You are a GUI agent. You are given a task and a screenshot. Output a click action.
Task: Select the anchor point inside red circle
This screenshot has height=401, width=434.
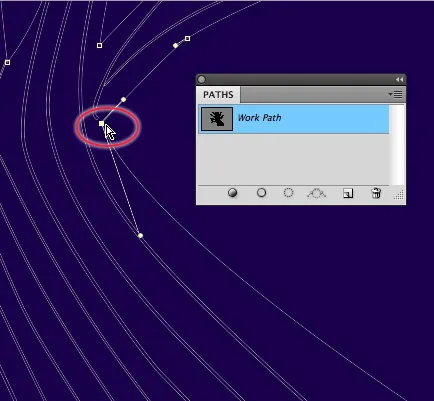(x=101, y=123)
